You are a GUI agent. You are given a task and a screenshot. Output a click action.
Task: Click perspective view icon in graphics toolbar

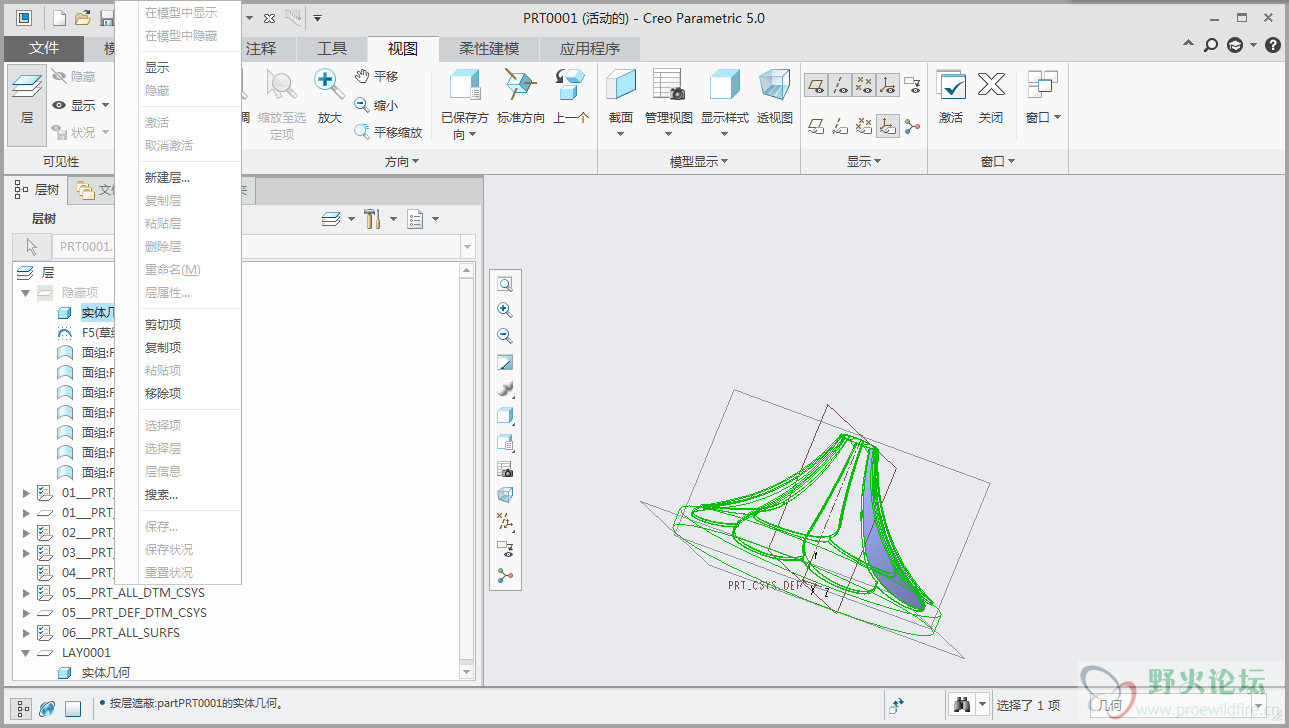[505, 495]
